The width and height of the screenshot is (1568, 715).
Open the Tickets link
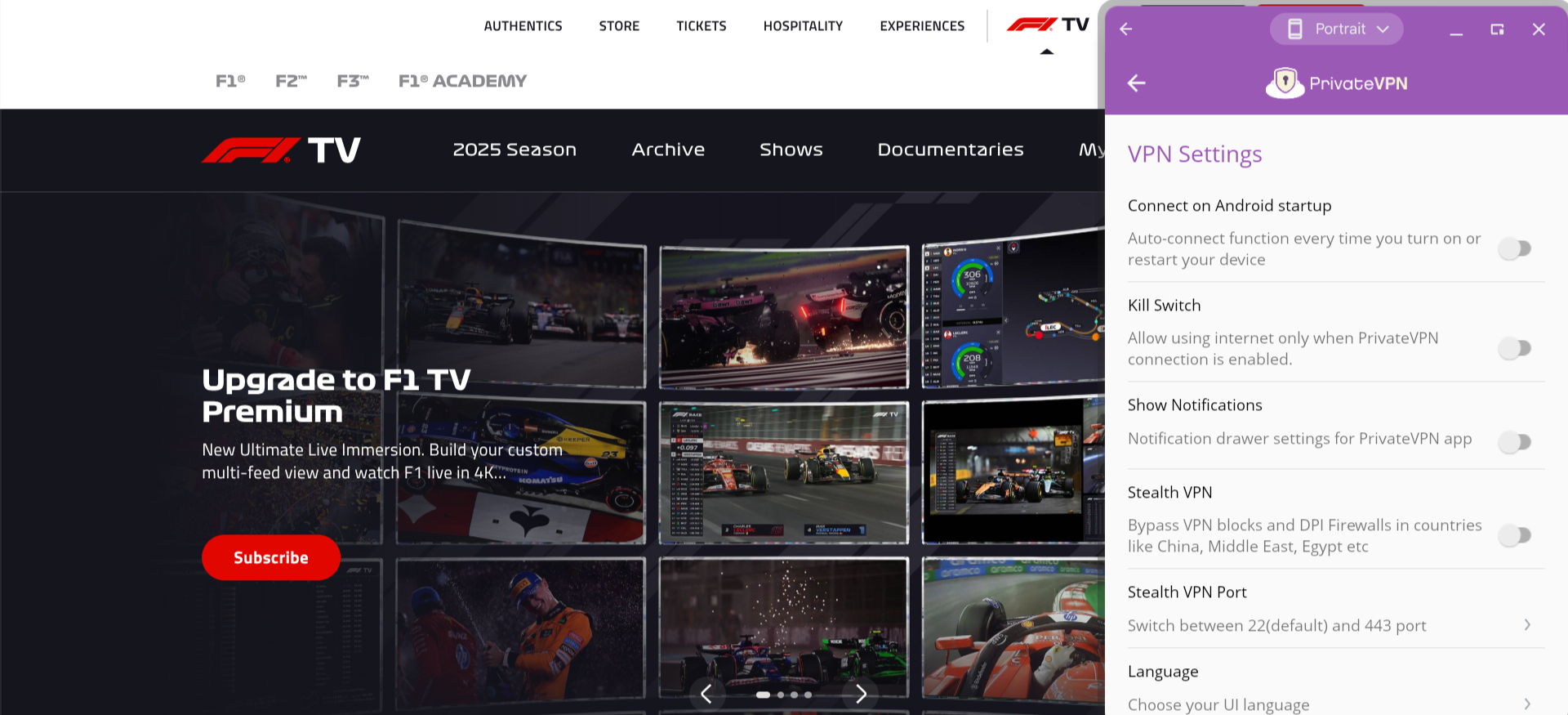tap(701, 26)
